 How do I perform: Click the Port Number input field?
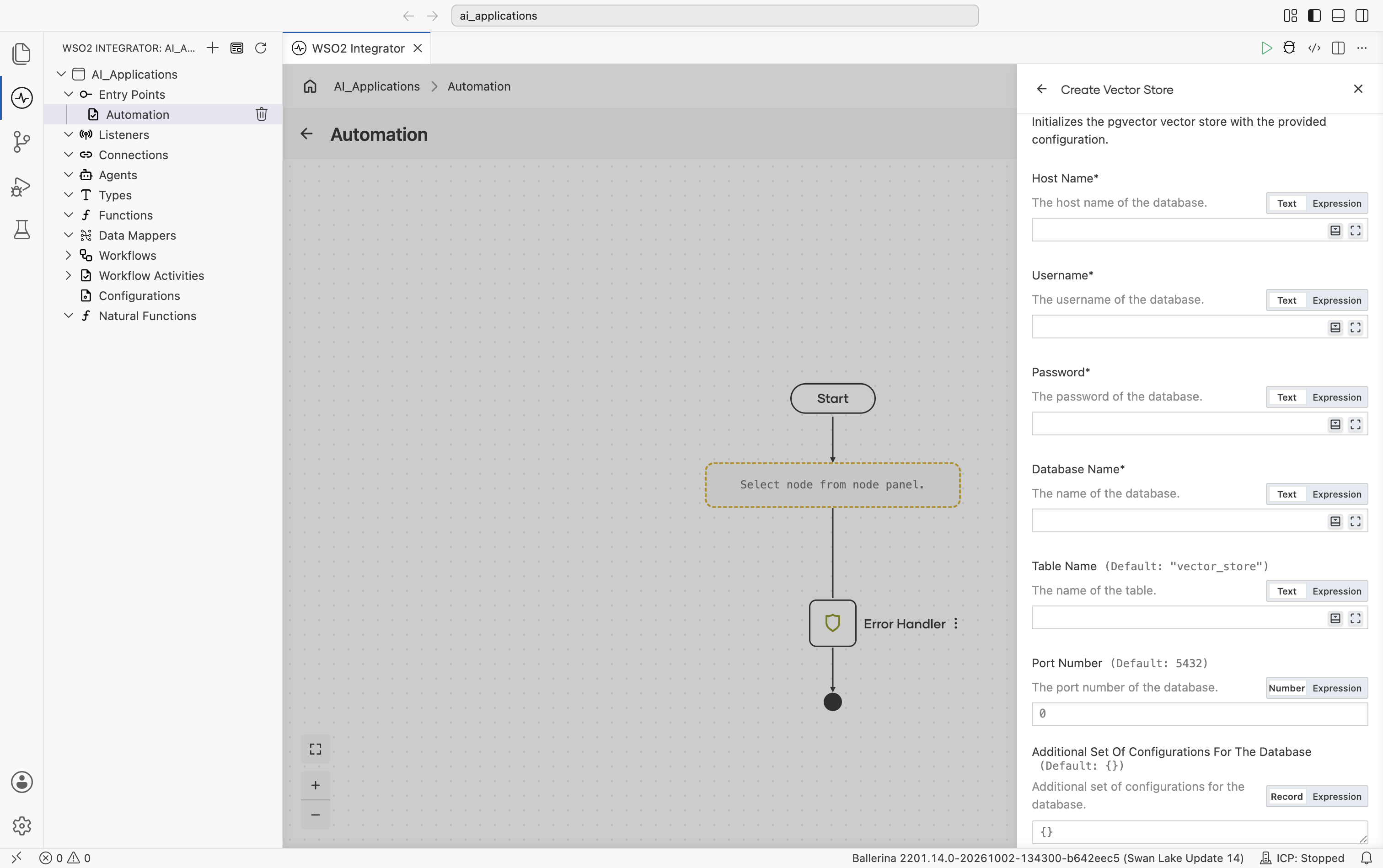pyautogui.click(x=1199, y=713)
